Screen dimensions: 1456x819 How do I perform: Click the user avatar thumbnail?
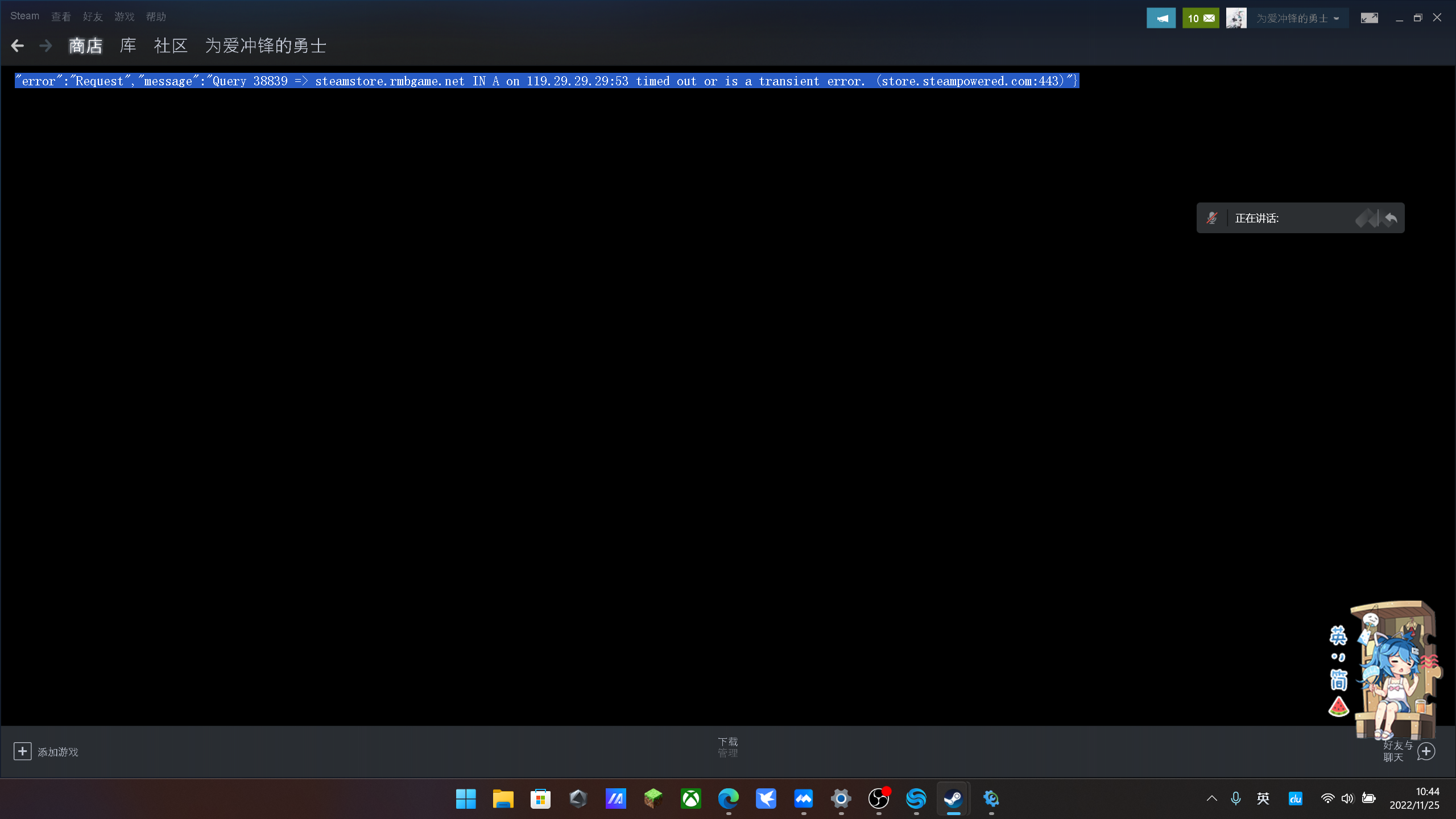pyautogui.click(x=1236, y=18)
